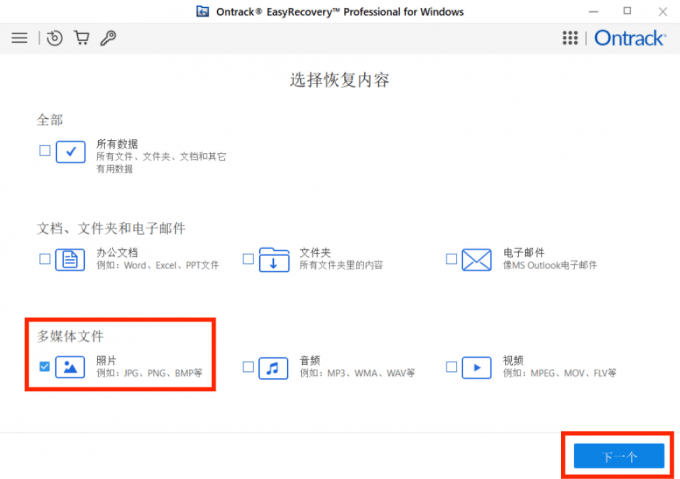Viewport: 680px width, 479px height.
Task: Click the 电子邮件 envelope icon
Action: point(477,259)
